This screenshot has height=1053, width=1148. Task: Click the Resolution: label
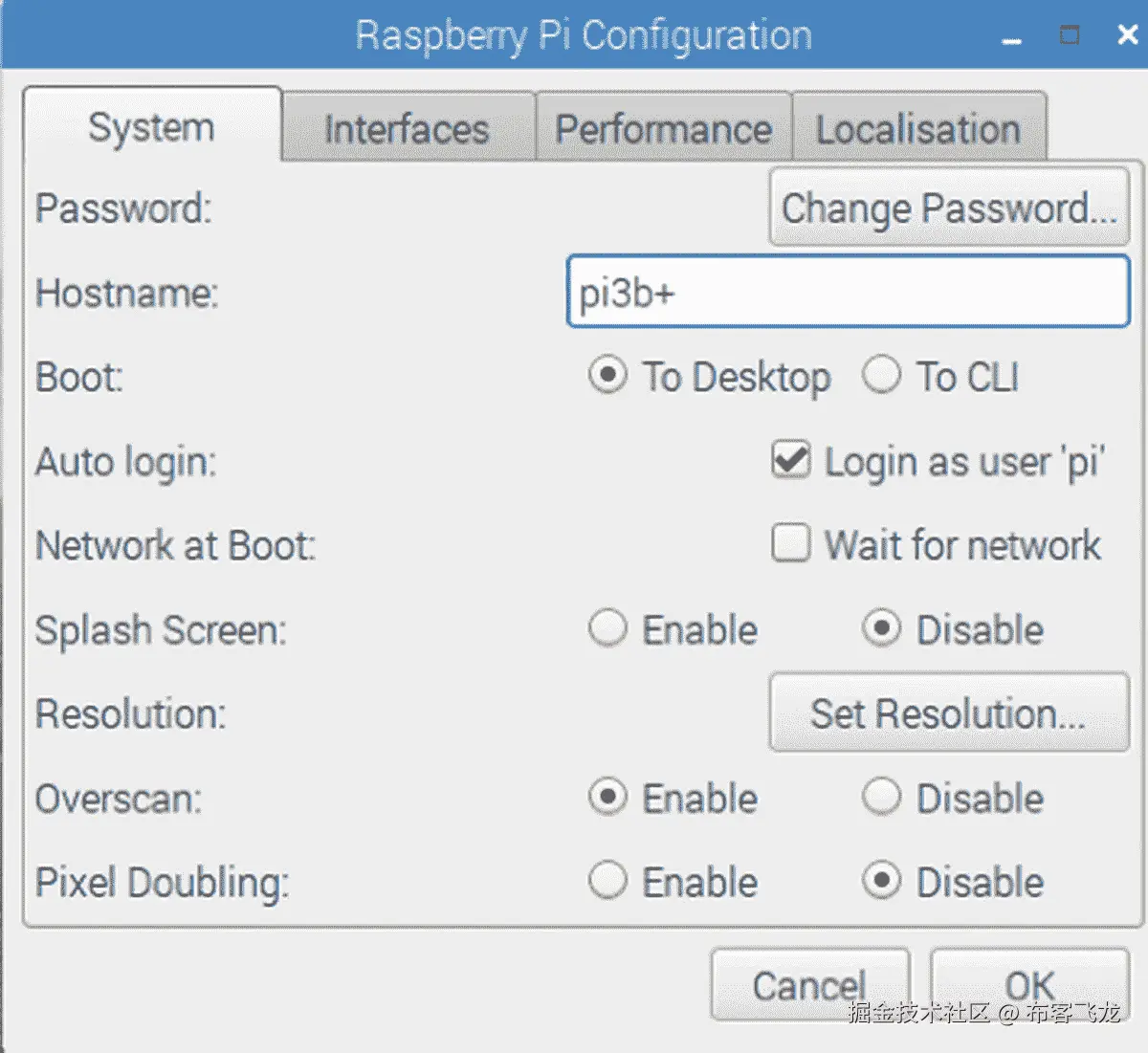pyautogui.click(x=131, y=713)
